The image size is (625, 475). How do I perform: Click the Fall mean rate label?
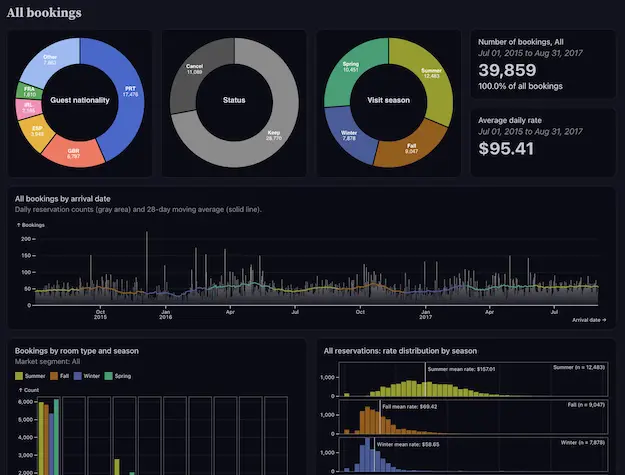tap(412, 408)
